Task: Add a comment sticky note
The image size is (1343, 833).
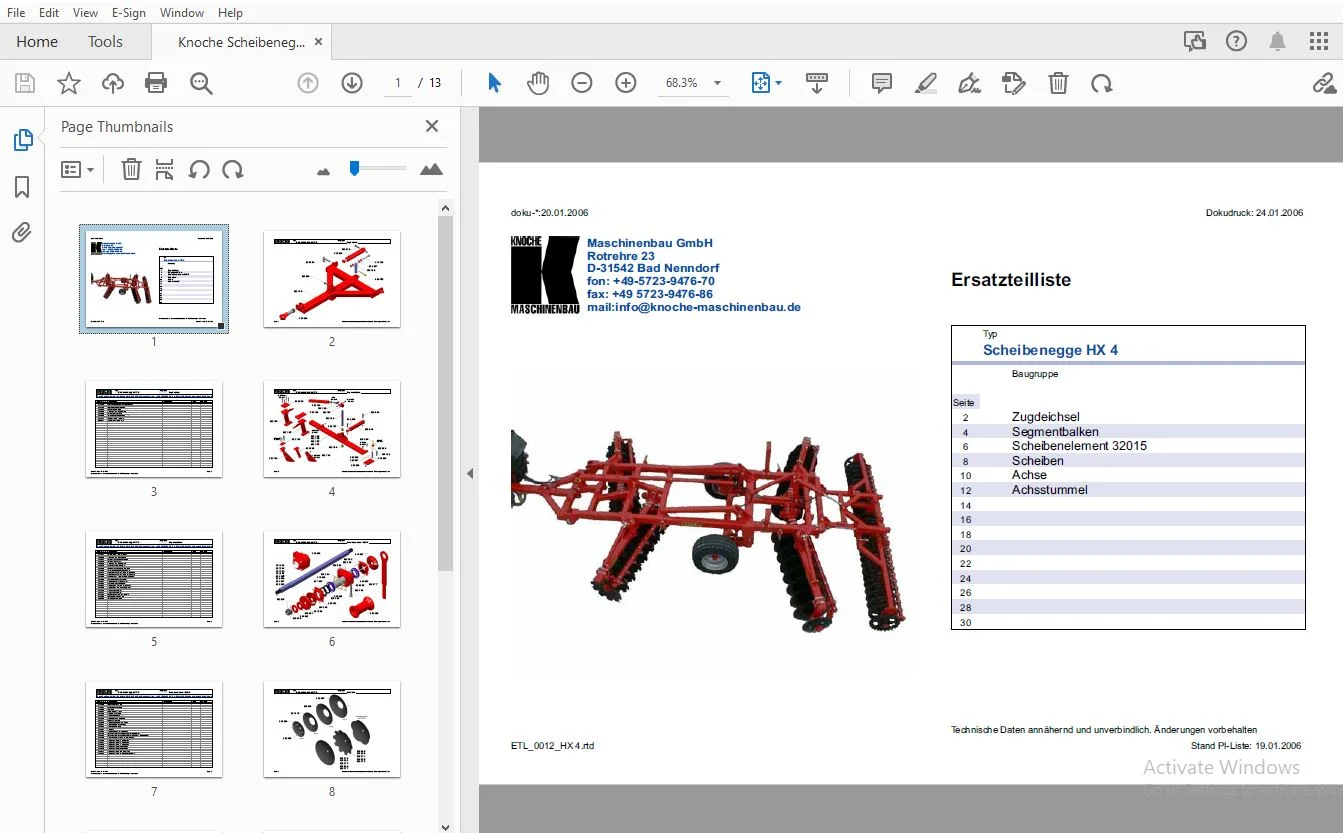Action: click(882, 83)
